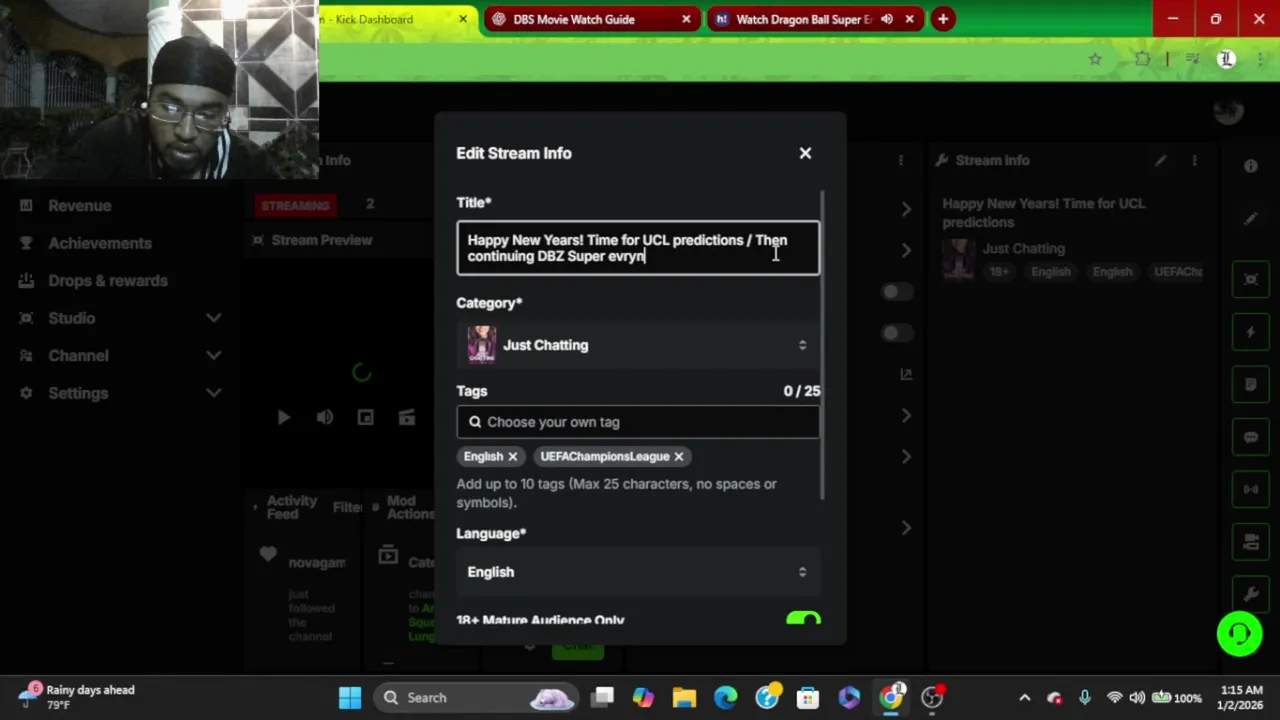Open Drops & rewards in the sidebar
1280x720 pixels.
pos(107,281)
